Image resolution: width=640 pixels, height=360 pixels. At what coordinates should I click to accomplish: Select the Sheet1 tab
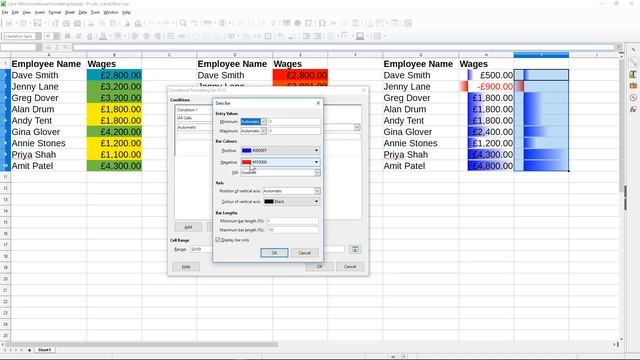pyautogui.click(x=44, y=350)
